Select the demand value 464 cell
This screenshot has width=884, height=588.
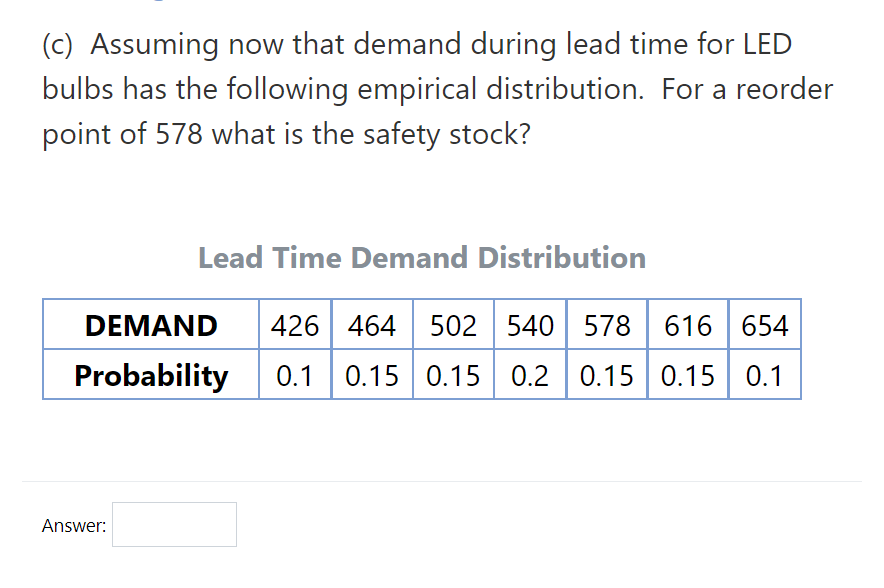pos(371,325)
